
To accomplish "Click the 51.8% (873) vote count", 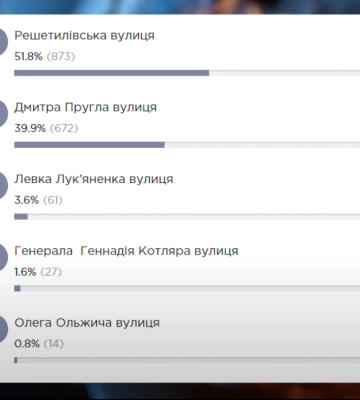I will point(45,56).
